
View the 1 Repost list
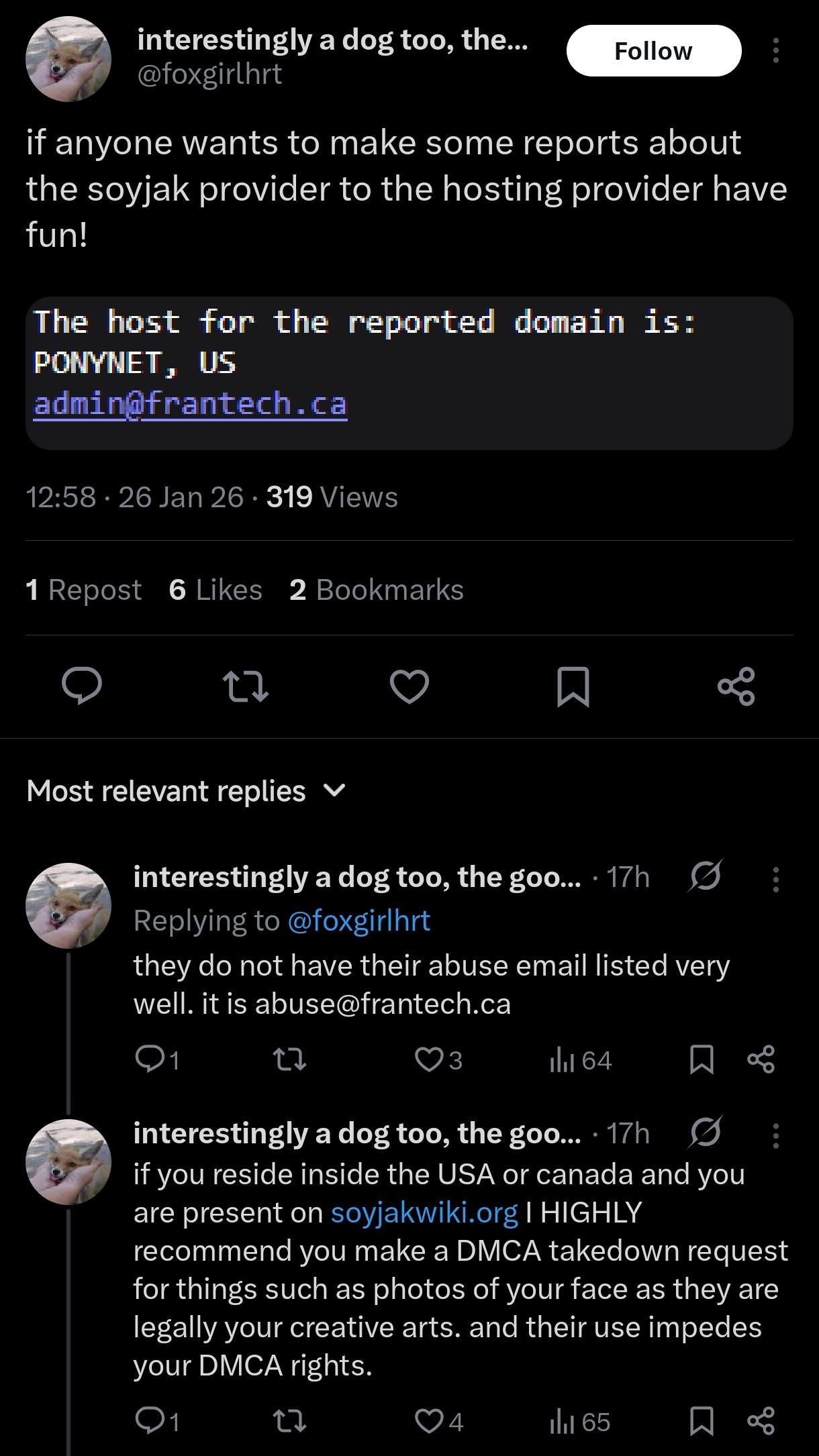tap(83, 590)
